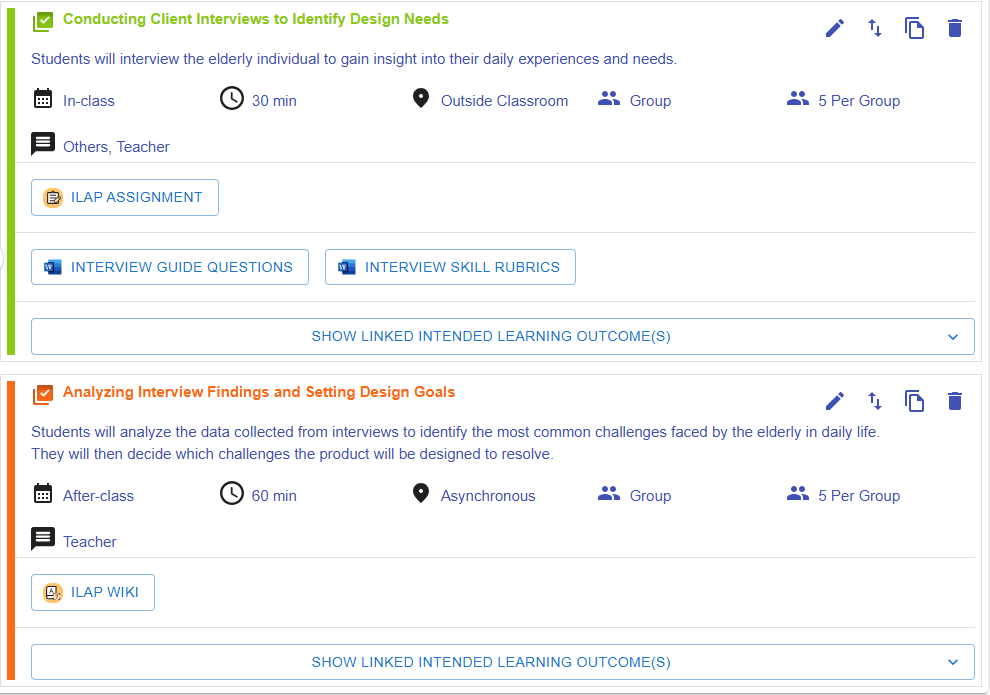This screenshot has height=695, width=990.
Task: Edit the Conducting Client Interviews task
Action: (835, 28)
